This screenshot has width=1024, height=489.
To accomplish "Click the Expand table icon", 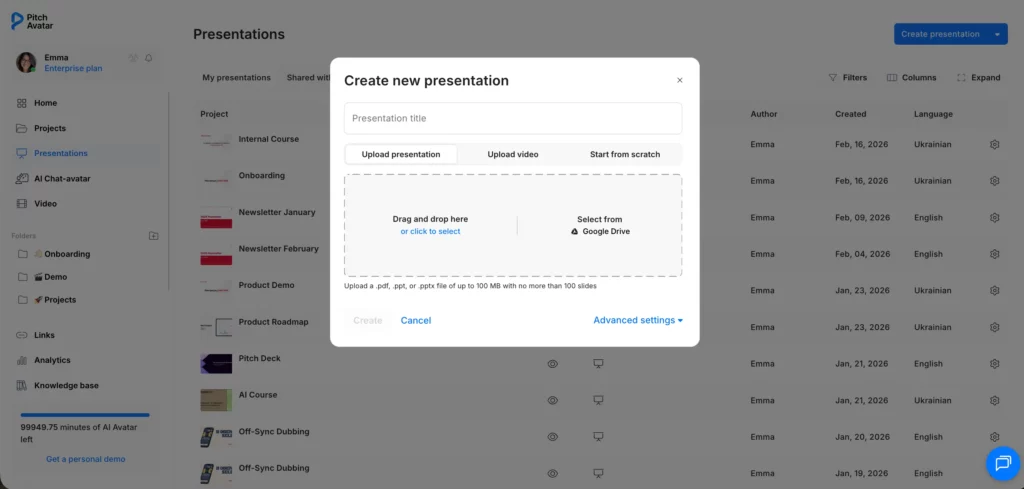I will pos(961,78).
